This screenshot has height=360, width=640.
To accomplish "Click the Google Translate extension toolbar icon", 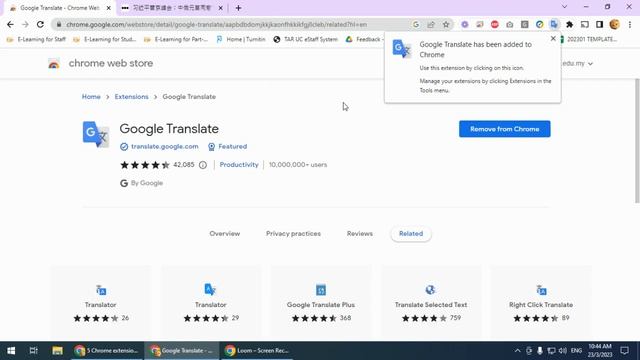I will coord(554,24).
